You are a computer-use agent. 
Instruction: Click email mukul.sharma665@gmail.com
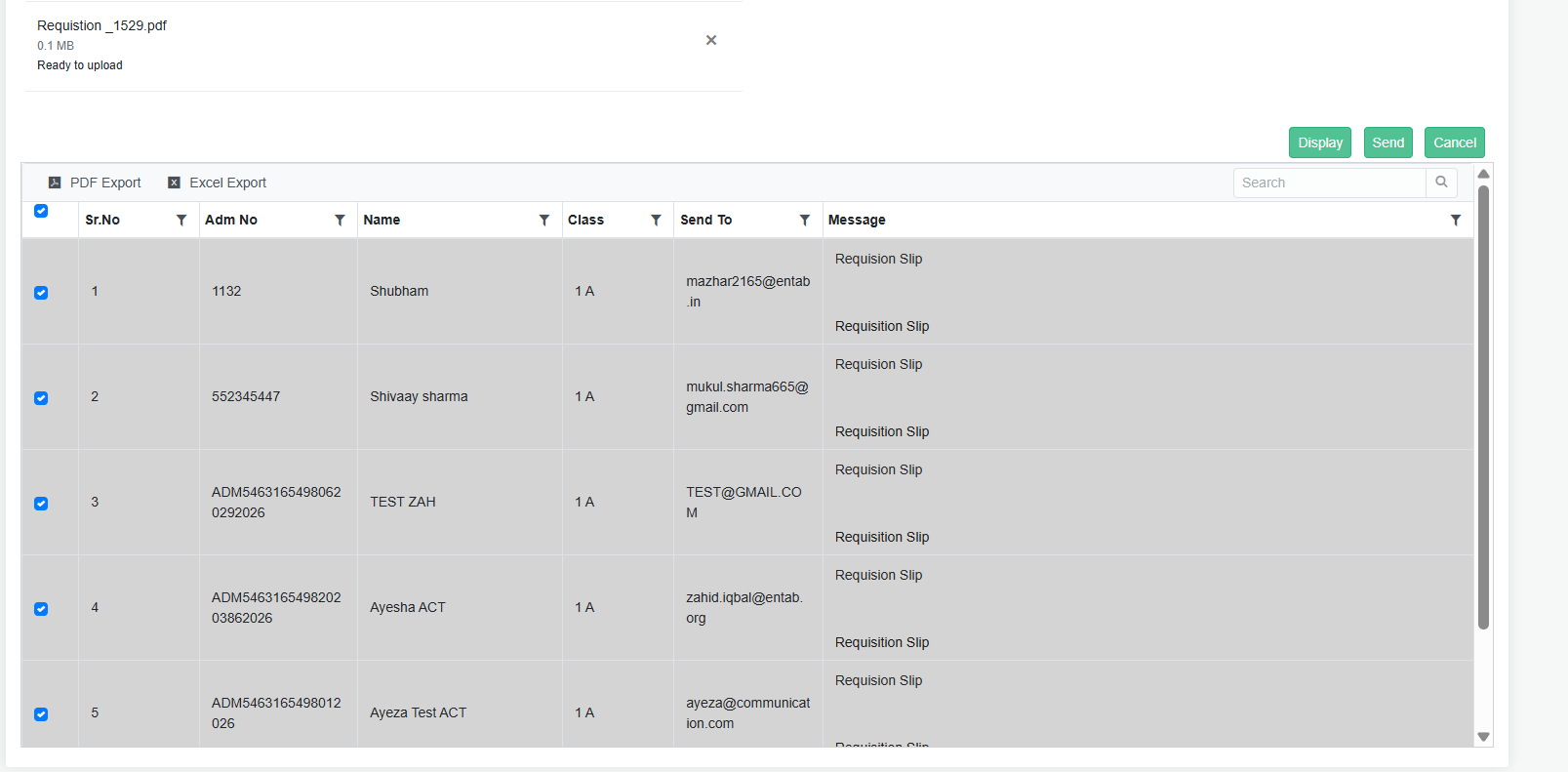[747, 397]
